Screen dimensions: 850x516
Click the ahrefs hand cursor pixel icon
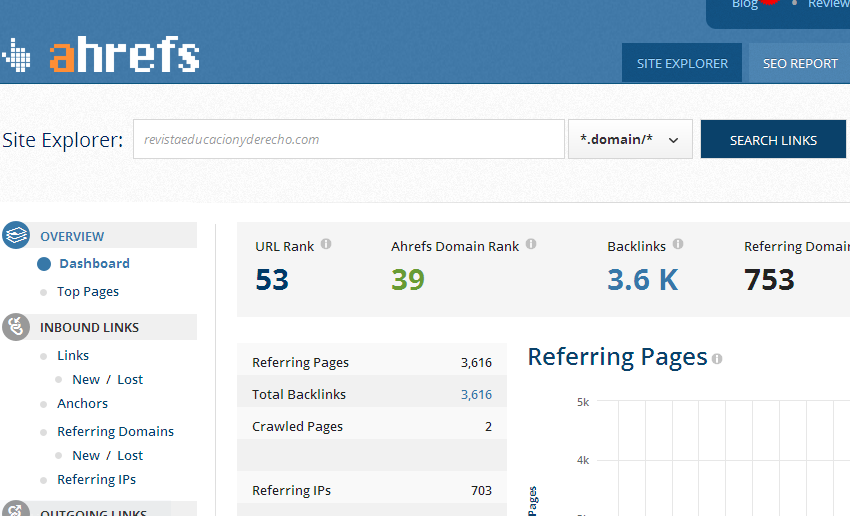pos(16,55)
